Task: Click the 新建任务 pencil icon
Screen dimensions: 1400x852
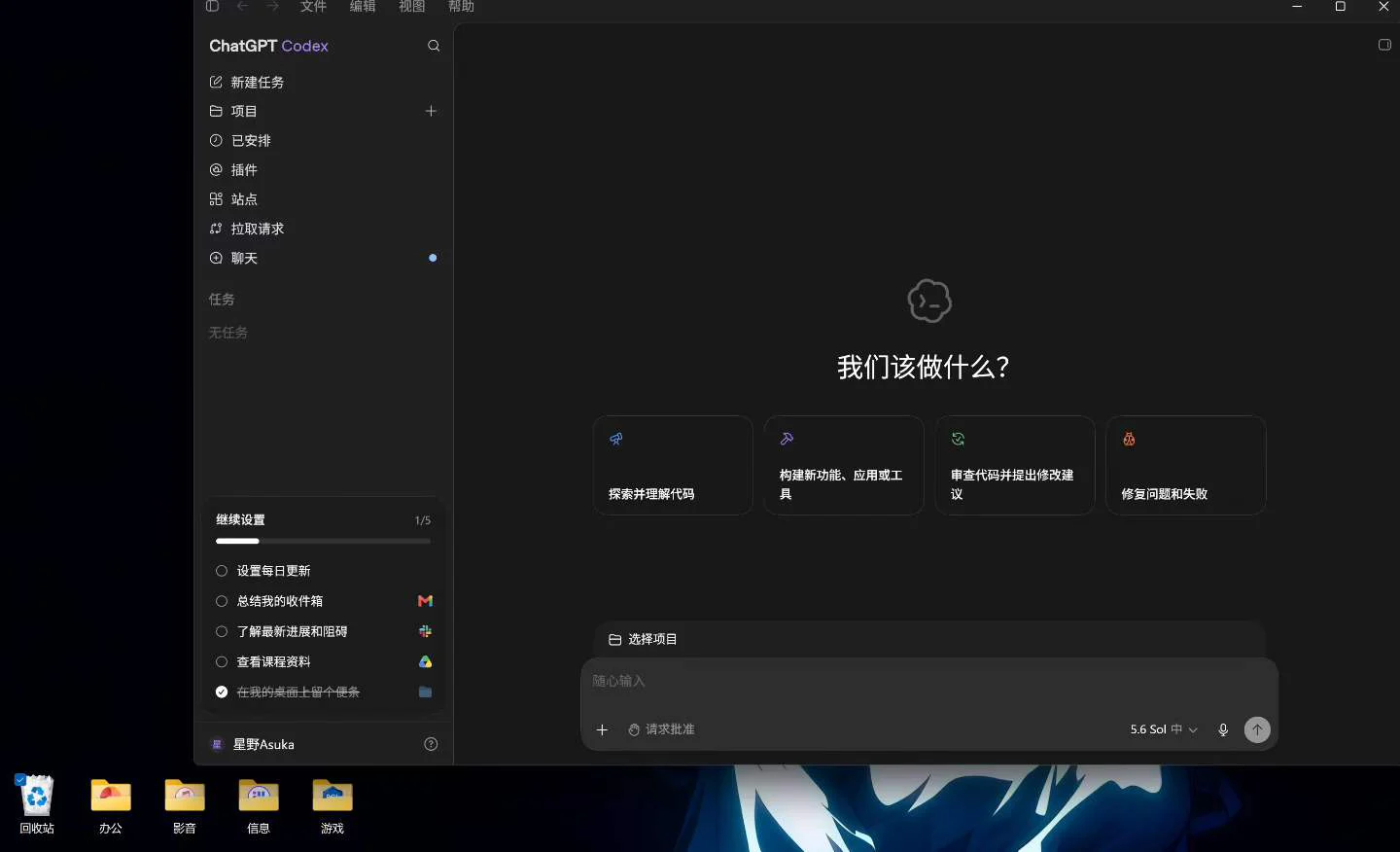Action: point(216,83)
